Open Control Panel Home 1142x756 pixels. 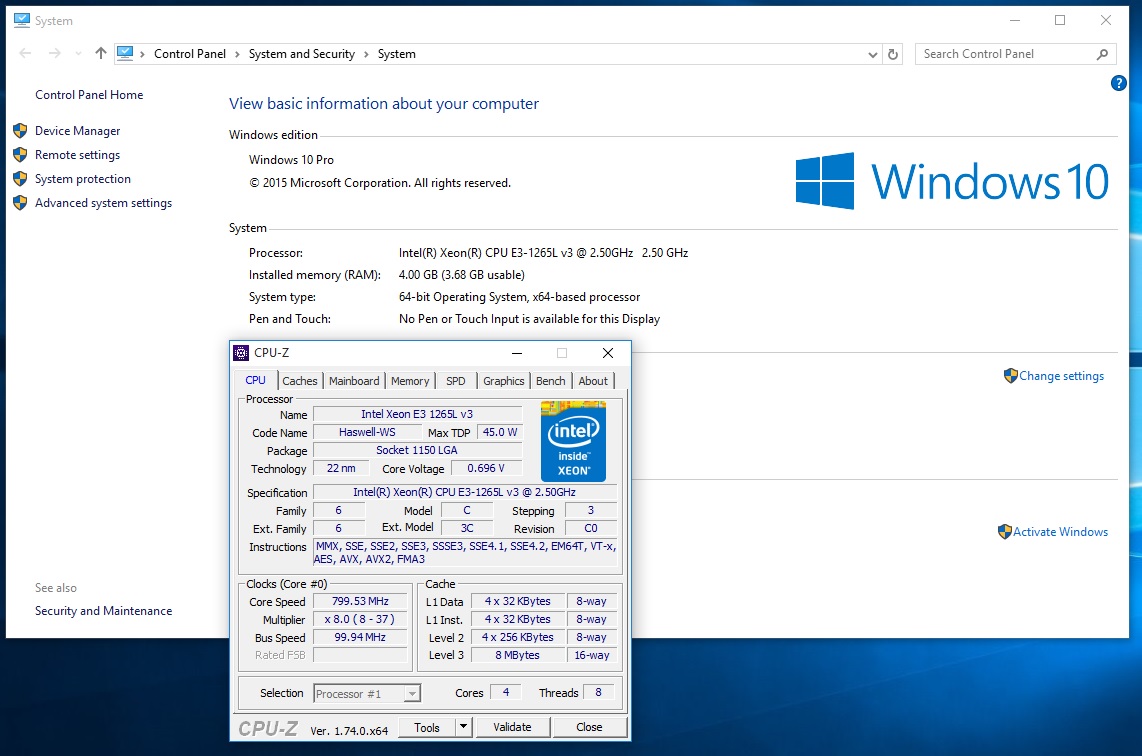pos(89,95)
